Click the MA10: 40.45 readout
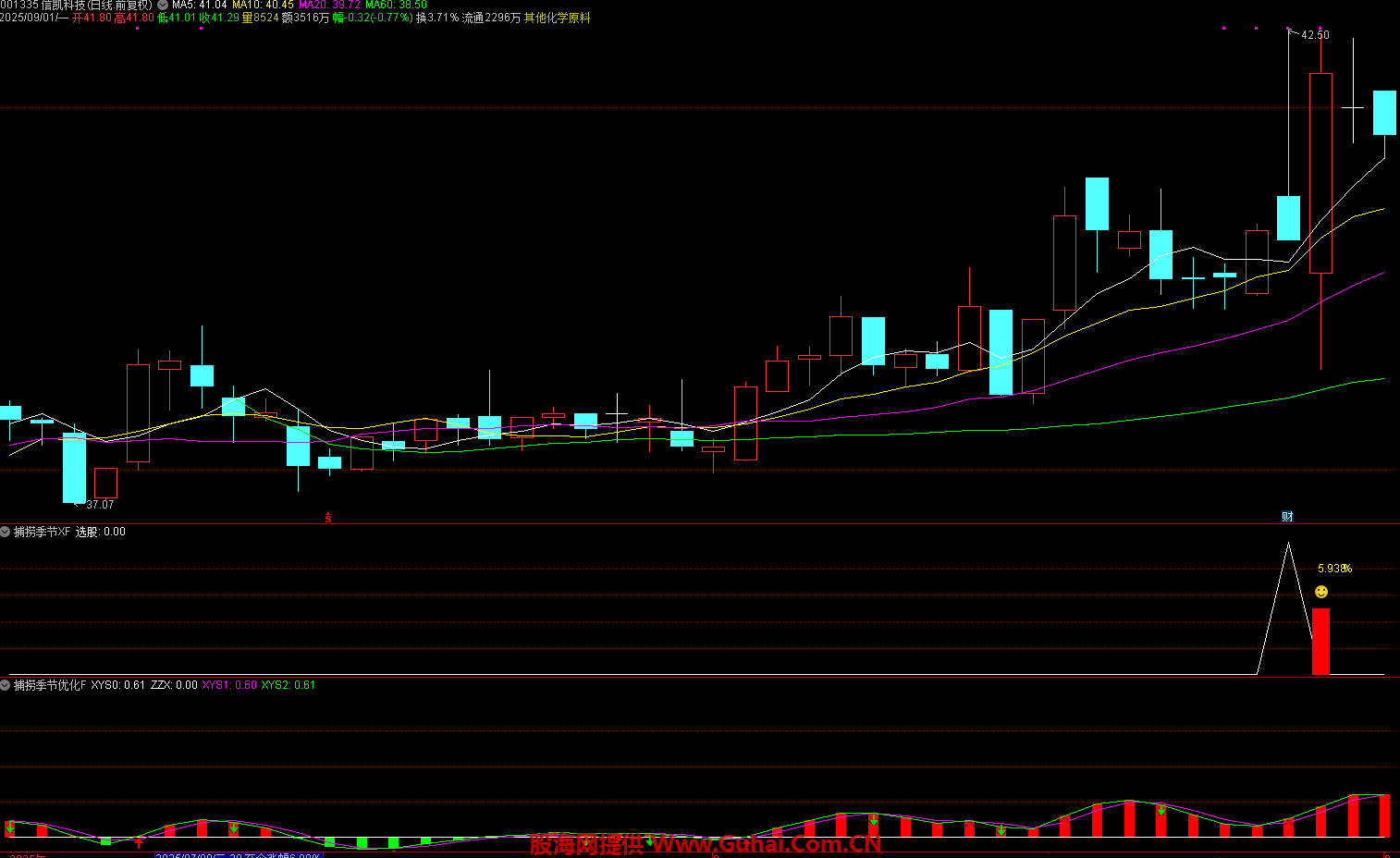Screen dimensions: 1400x858 [263, 5]
